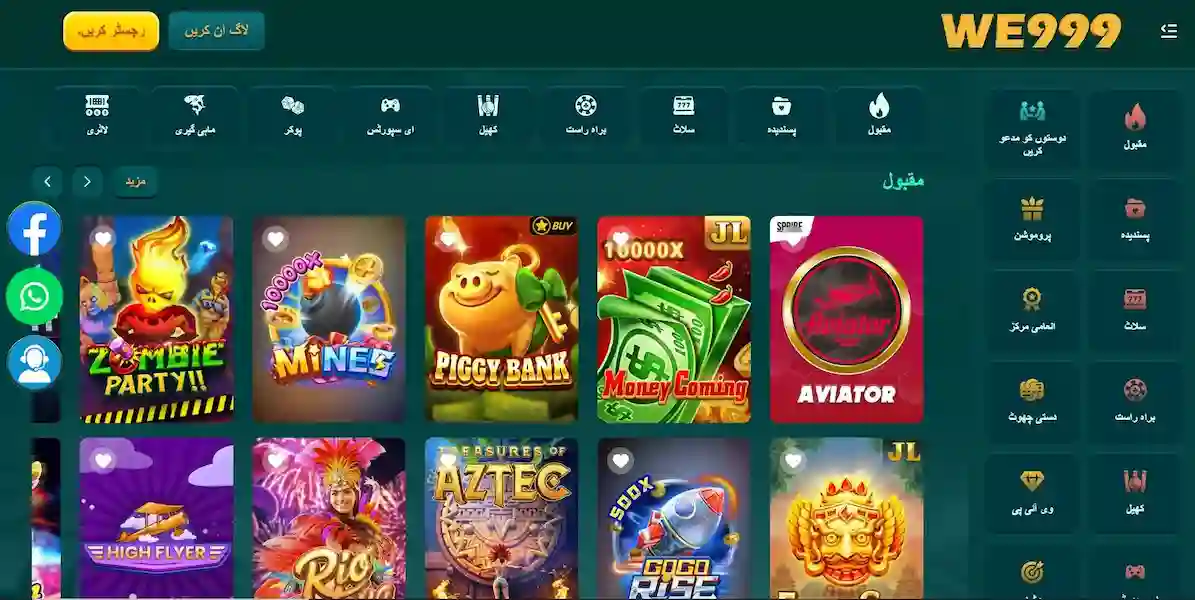
Task: Collapse the sidebar with the menu icon
Action: (1168, 31)
